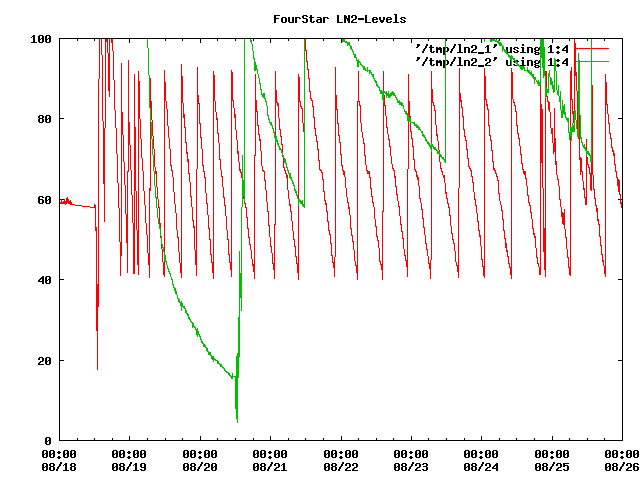Image resolution: width=640 pixels, height=480 pixels.
Task: Click the 08/25 date label on x-axis
Action: [551, 466]
